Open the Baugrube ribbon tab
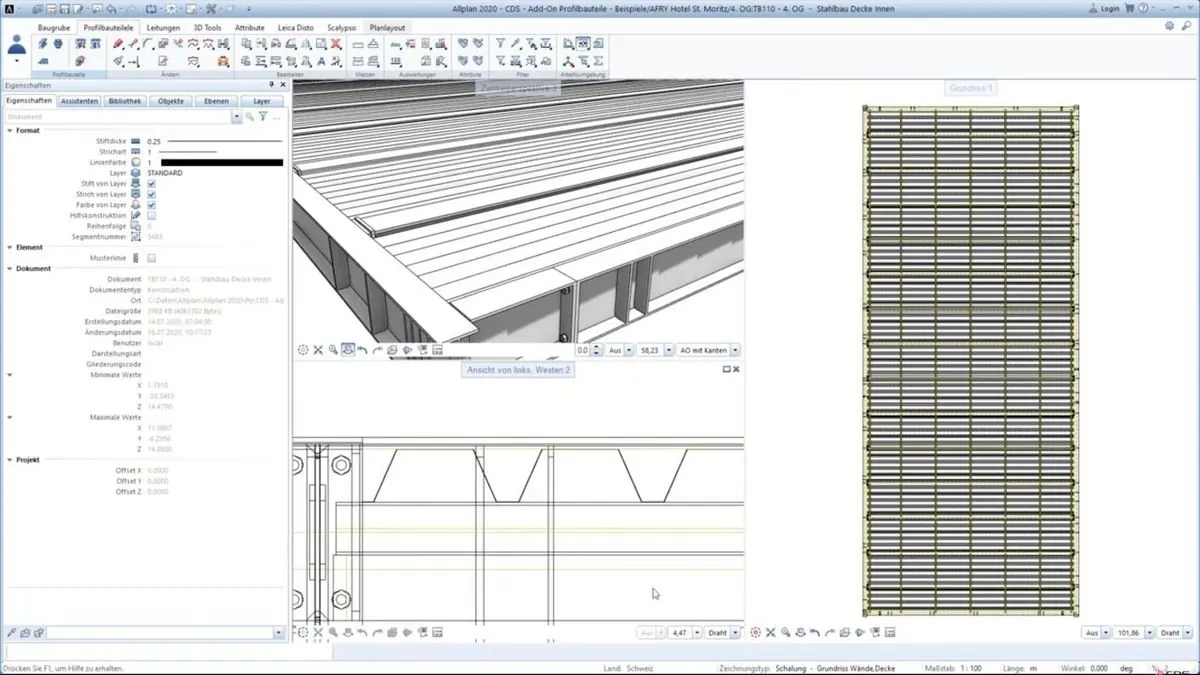Image resolution: width=1200 pixels, height=675 pixels. click(x=54, y=28)
